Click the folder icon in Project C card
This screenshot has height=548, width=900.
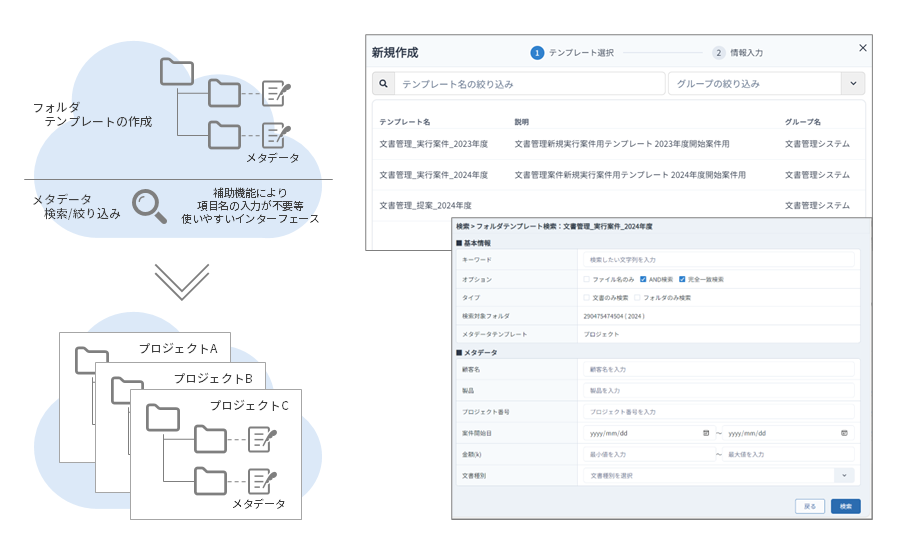(x=163, y=416)
